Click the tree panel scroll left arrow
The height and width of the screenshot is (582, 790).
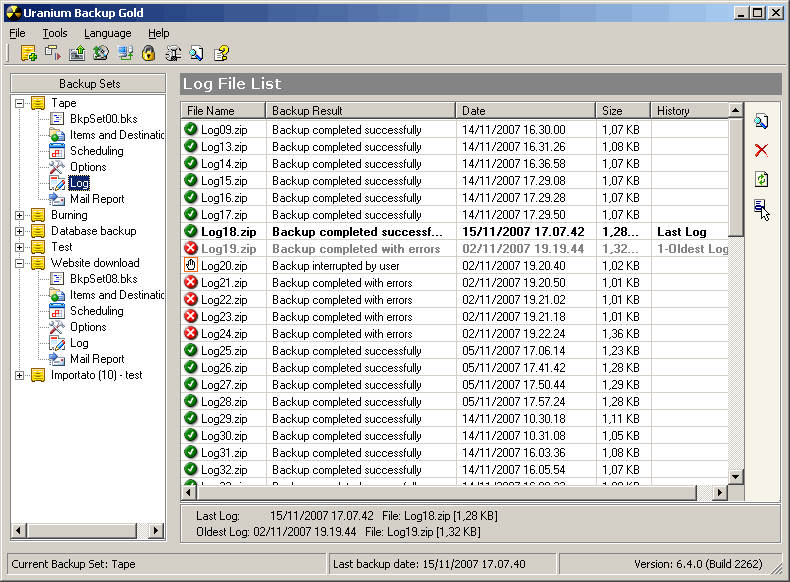point(19,530)
